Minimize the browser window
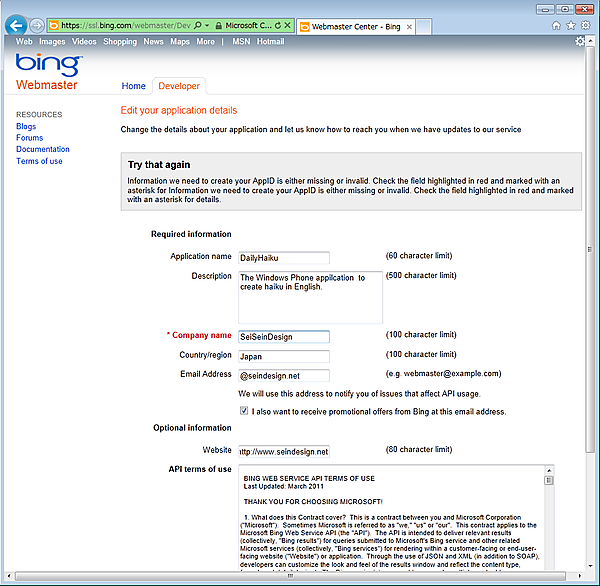The width and height of the screenshot is (600, 586). pos(545,9)
